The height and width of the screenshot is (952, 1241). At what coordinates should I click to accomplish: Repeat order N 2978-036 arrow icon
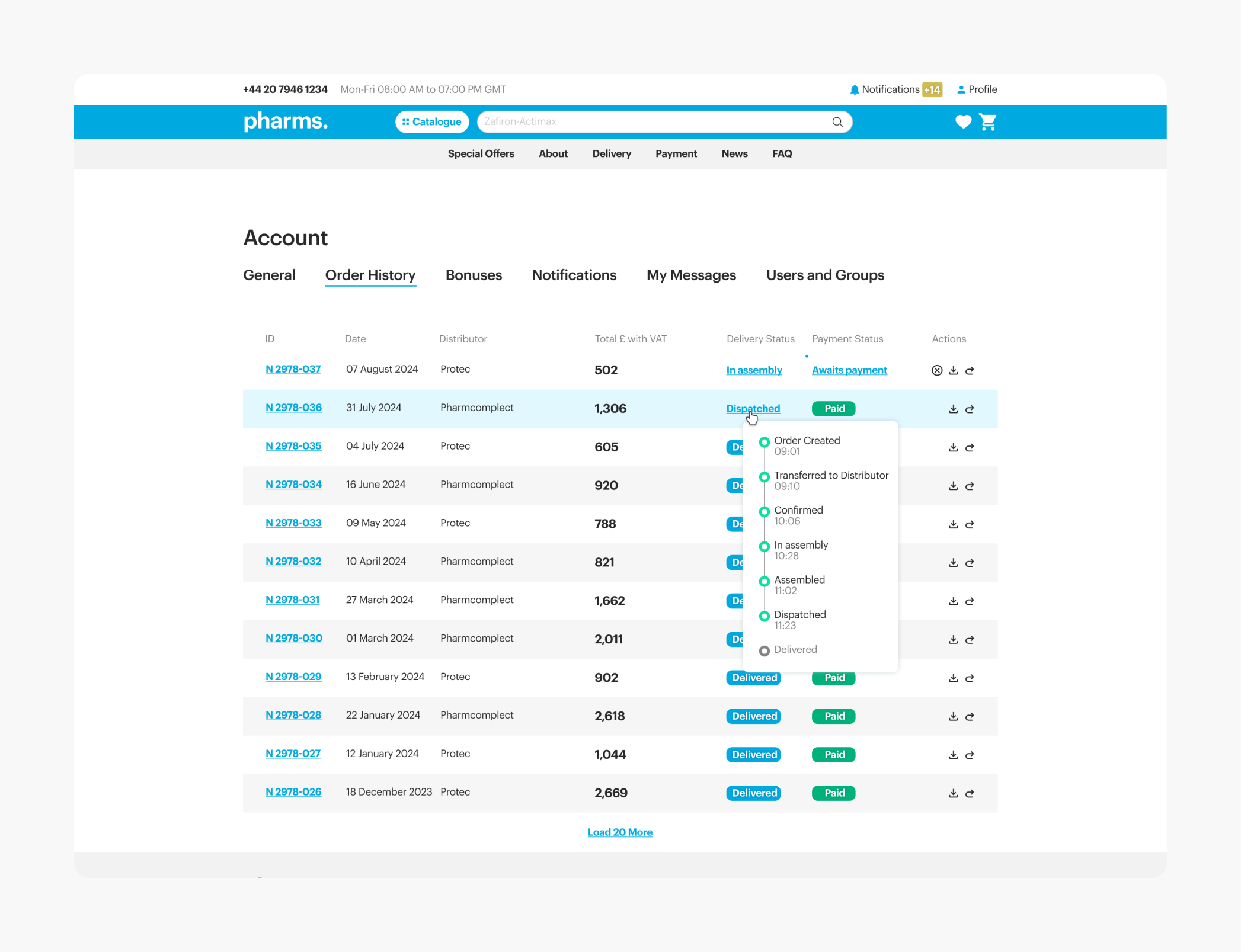[x=970, y=409]
